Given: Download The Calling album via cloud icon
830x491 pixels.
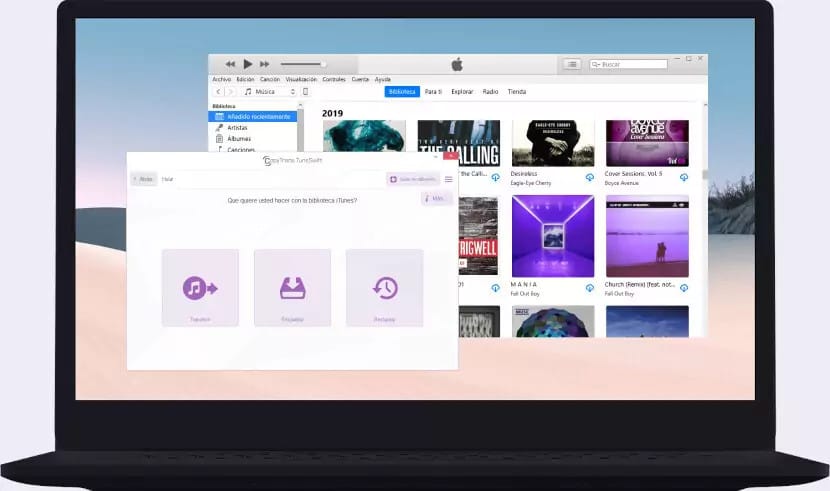Looking at the screenshot, I should [495, 177].
